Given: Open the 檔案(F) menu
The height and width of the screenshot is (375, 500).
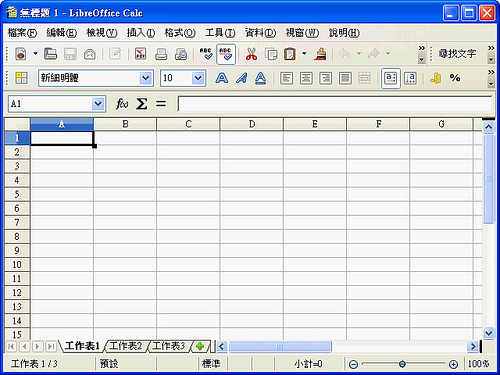Looking at the screenshot, I should pos(22,33).
